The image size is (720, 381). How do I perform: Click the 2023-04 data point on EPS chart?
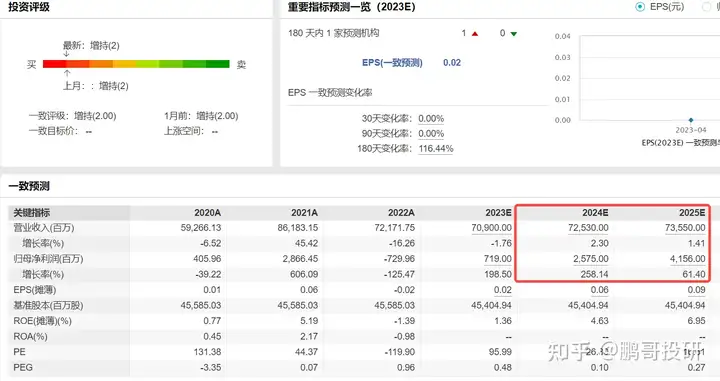coord(691,120)
